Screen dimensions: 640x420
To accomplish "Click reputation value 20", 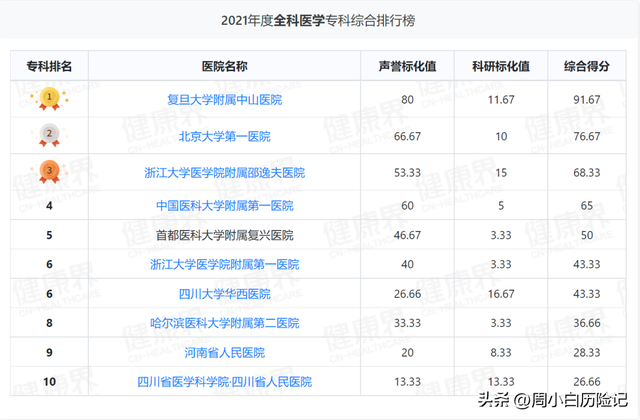I will 407,353.
